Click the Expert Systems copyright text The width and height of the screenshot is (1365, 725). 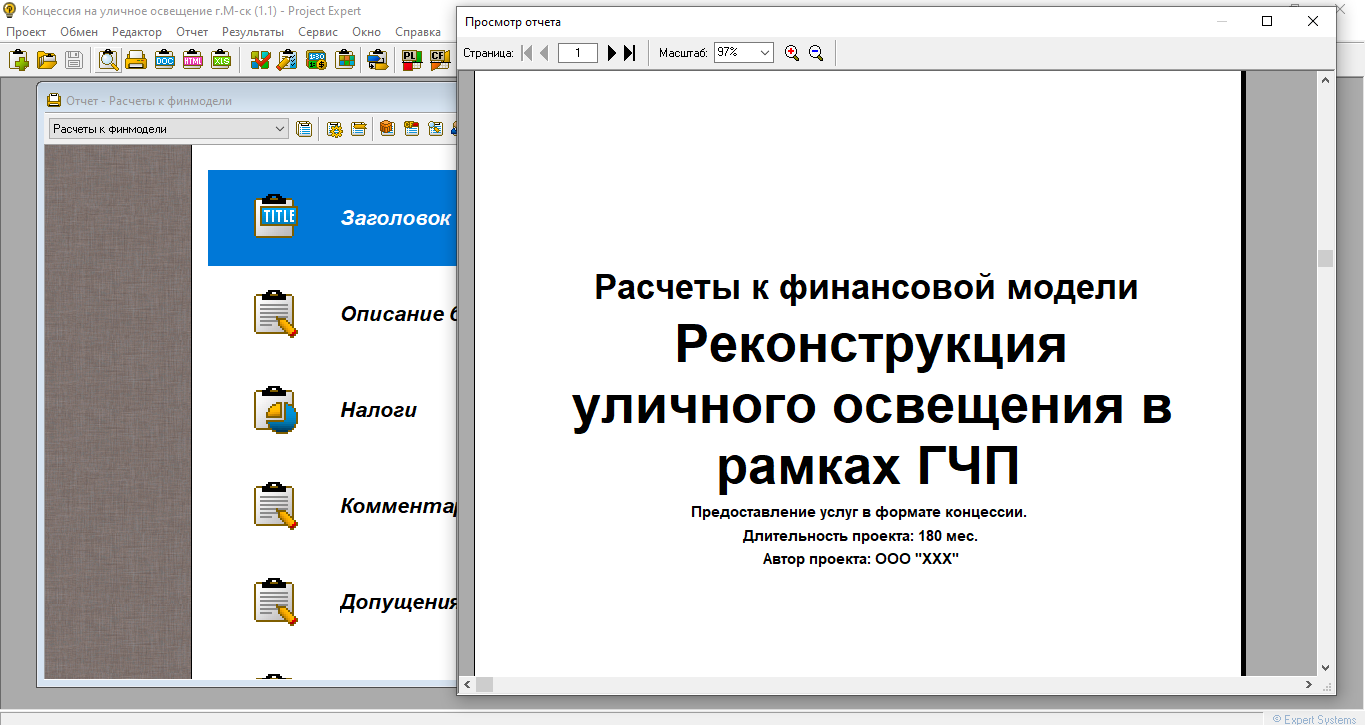(1314, 719)
